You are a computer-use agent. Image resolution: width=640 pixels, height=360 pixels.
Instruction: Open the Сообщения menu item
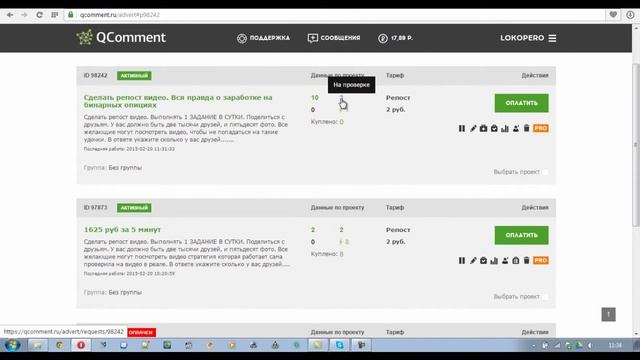tap(334, 38)
